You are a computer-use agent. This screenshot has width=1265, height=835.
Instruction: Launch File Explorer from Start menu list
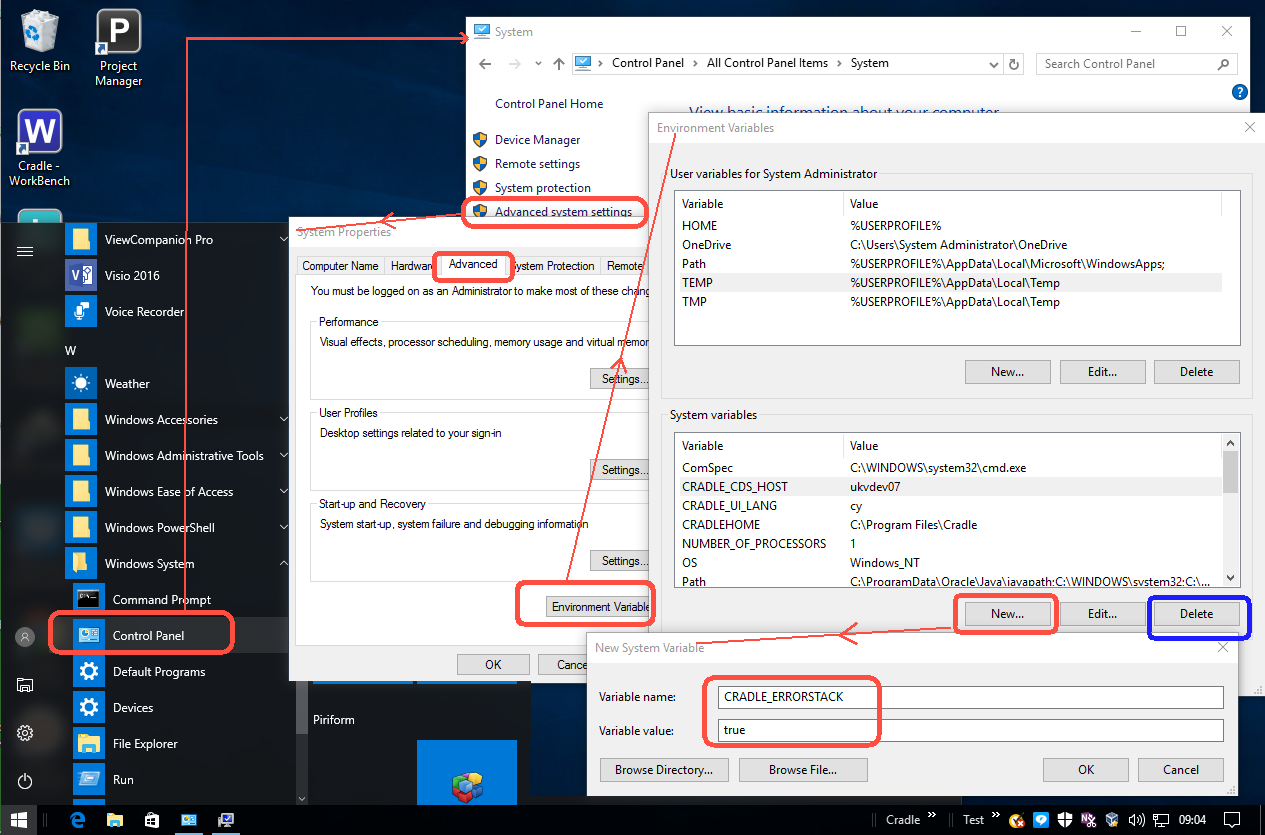[x=144, y=744]
